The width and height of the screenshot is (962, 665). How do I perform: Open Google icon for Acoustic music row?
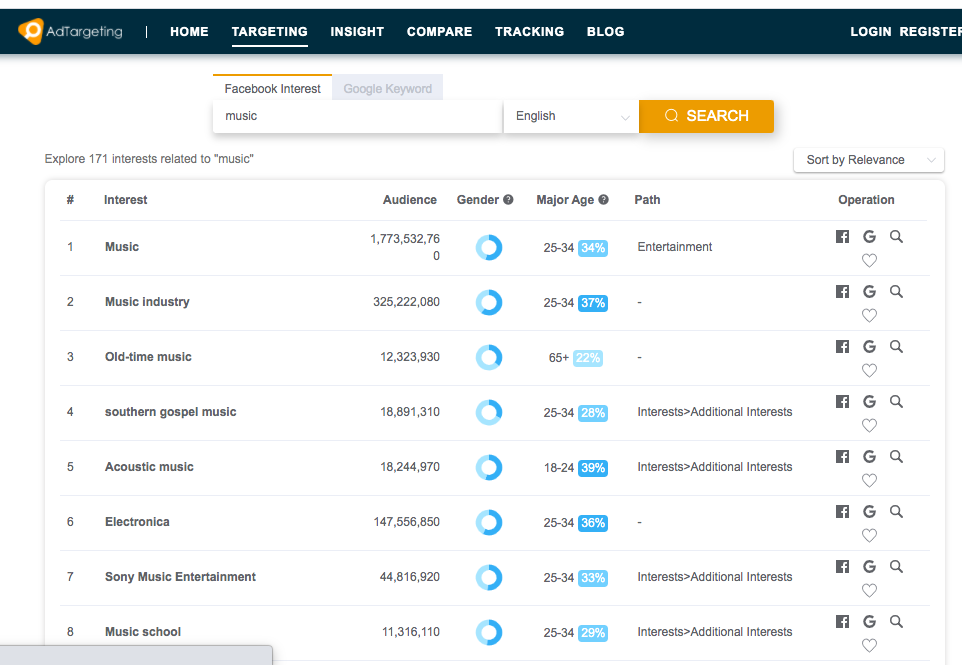pos(869,456)
